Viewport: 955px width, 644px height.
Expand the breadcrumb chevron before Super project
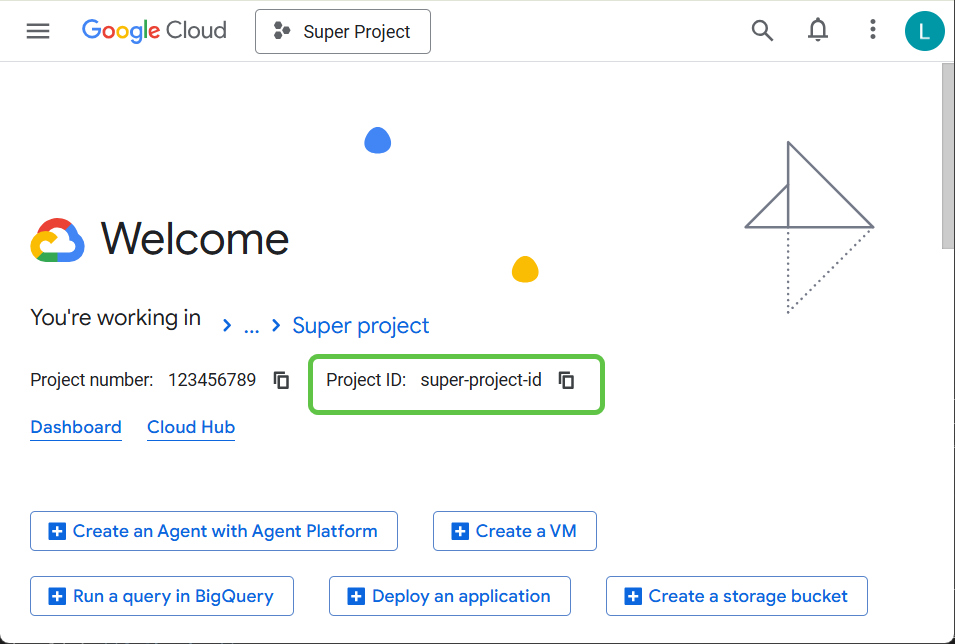tap(275, 325)
